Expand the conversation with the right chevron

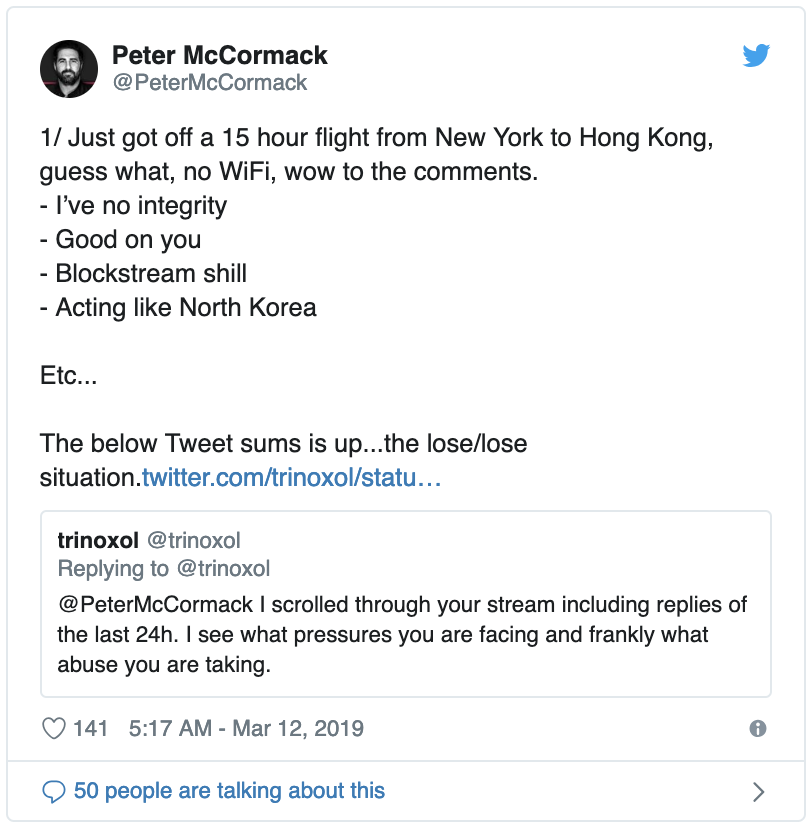point(758,792)
